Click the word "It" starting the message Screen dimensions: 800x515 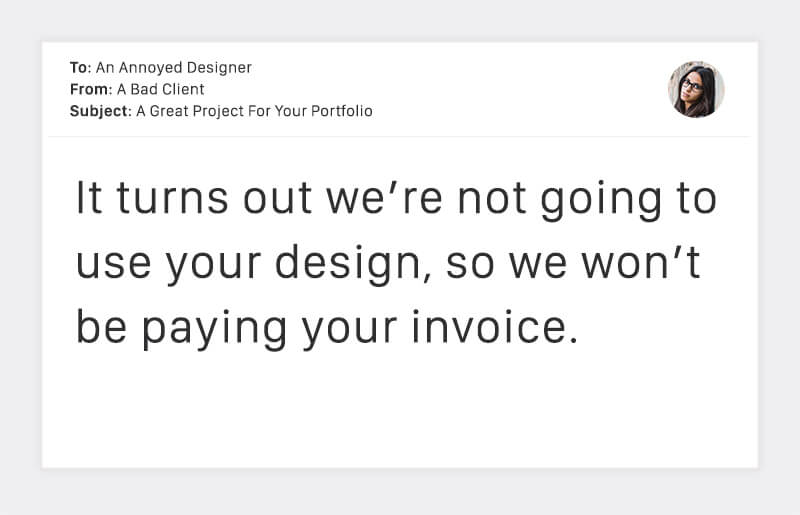click(x=90, y=198)
